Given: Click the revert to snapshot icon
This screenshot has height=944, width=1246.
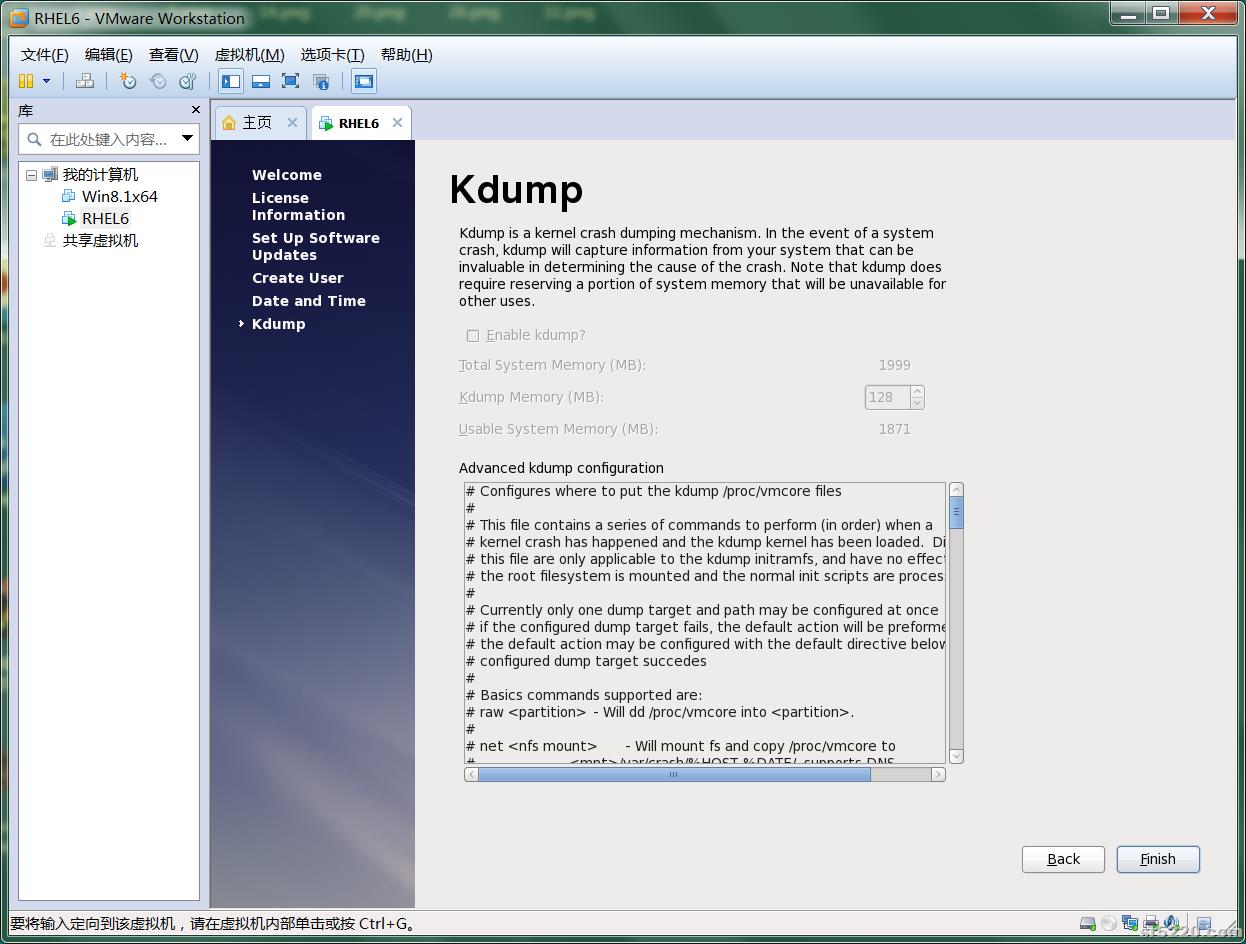Looking at the screenshot, I should (157, 81).
